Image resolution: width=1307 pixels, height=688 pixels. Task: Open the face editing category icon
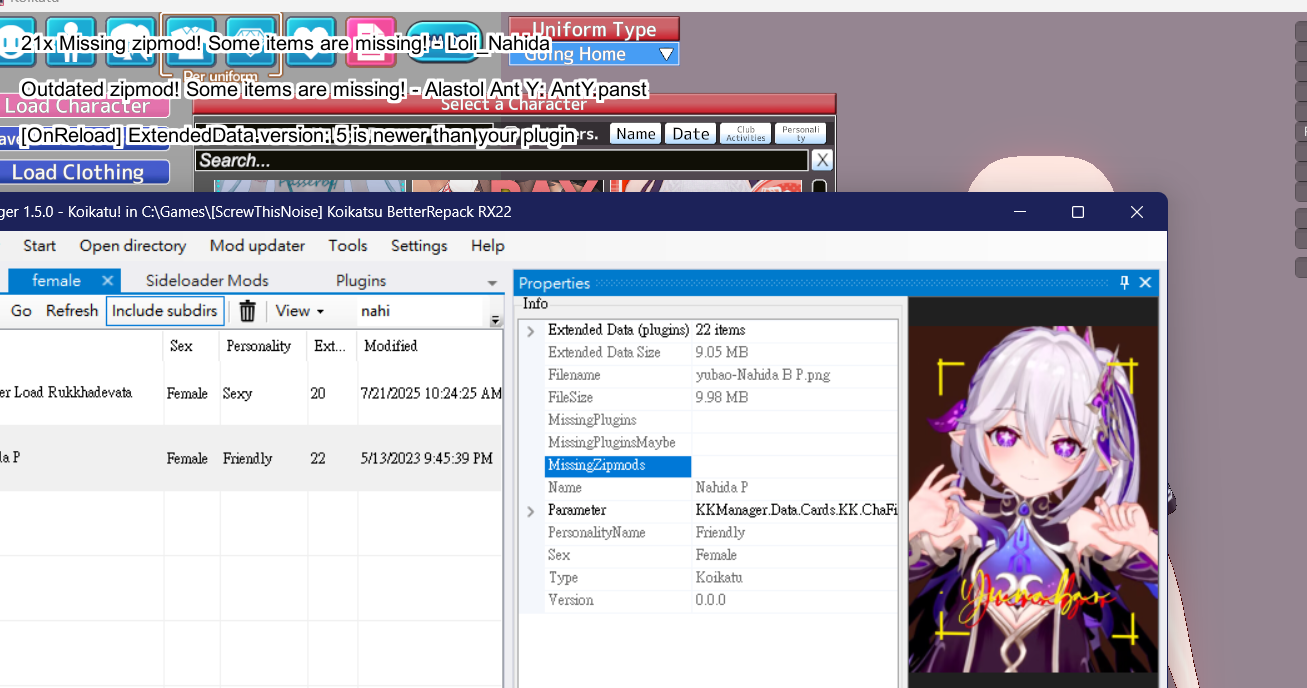click(x=14, y=42)
